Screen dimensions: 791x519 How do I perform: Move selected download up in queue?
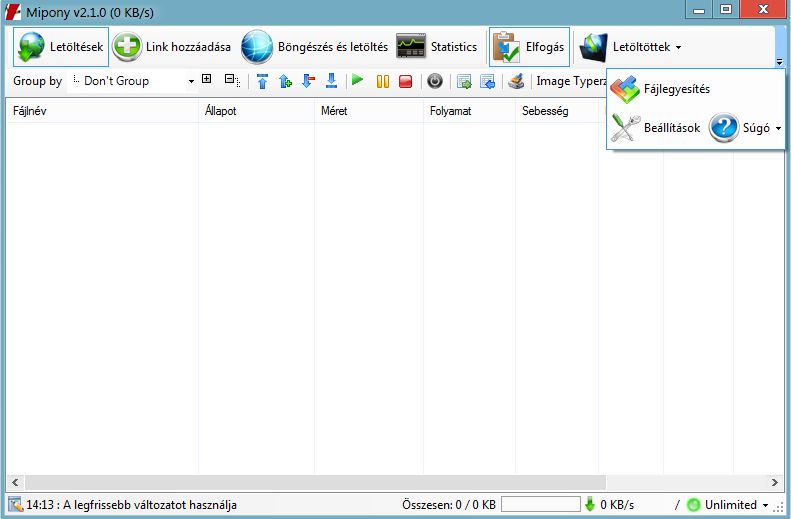285,81
